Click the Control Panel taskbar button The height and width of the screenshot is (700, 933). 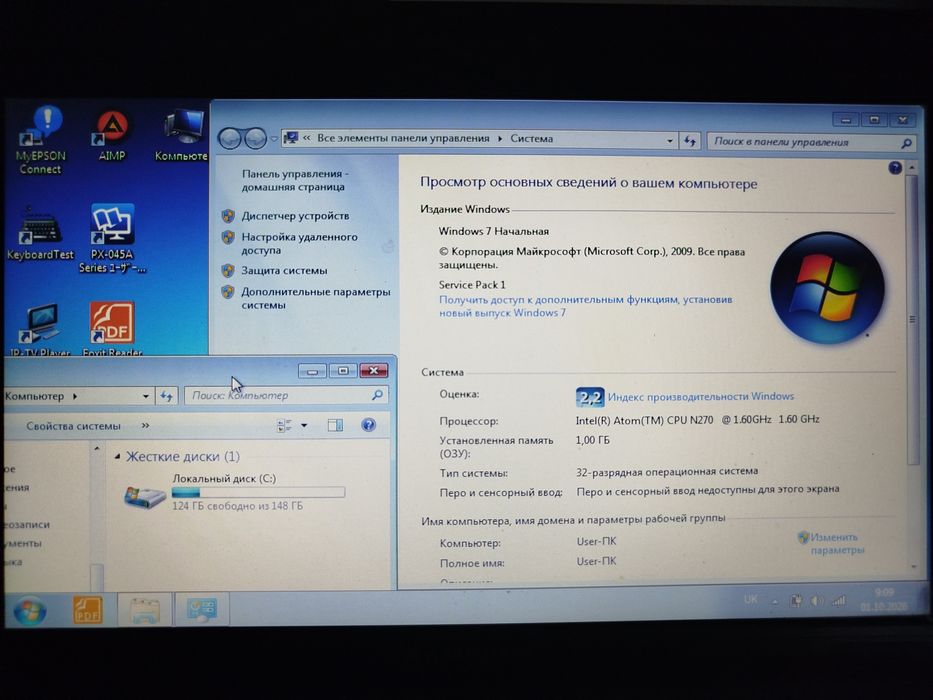[201, 610]
